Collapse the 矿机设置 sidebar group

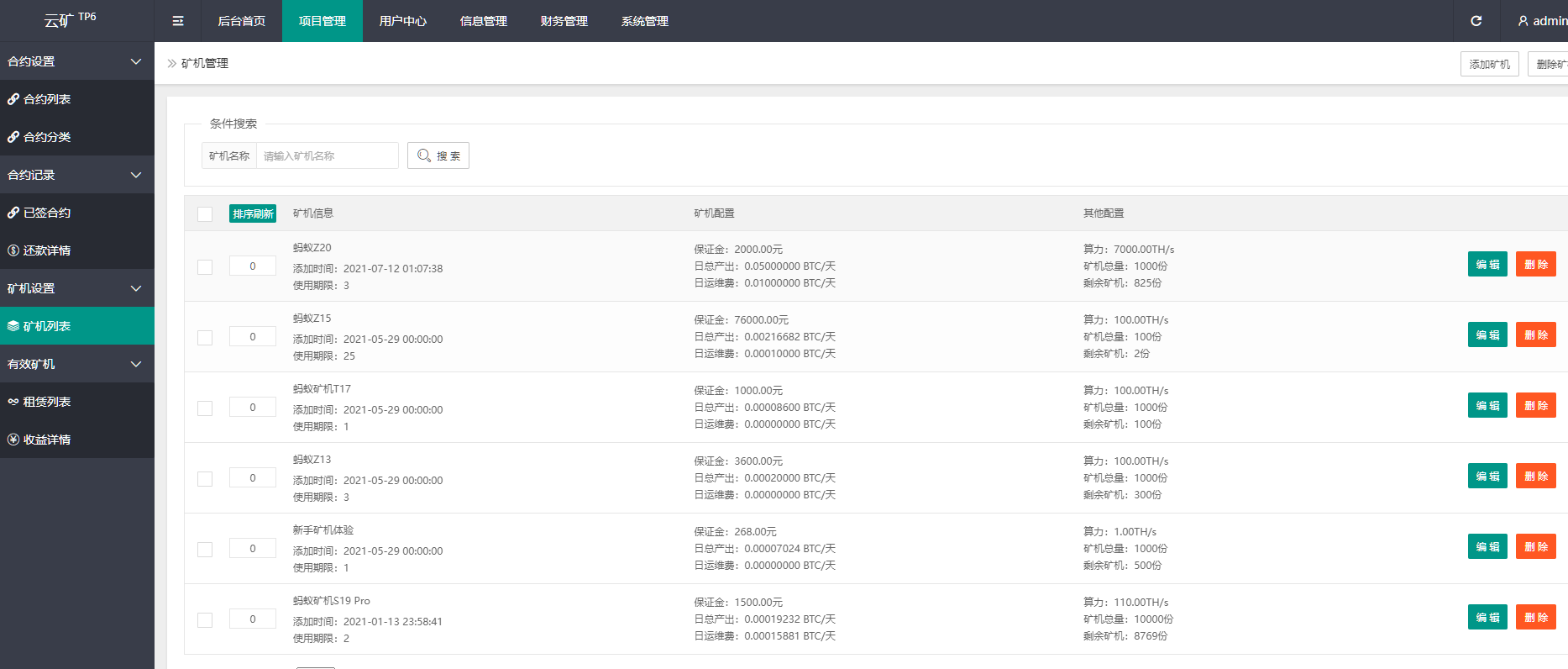tap(135, 288)
